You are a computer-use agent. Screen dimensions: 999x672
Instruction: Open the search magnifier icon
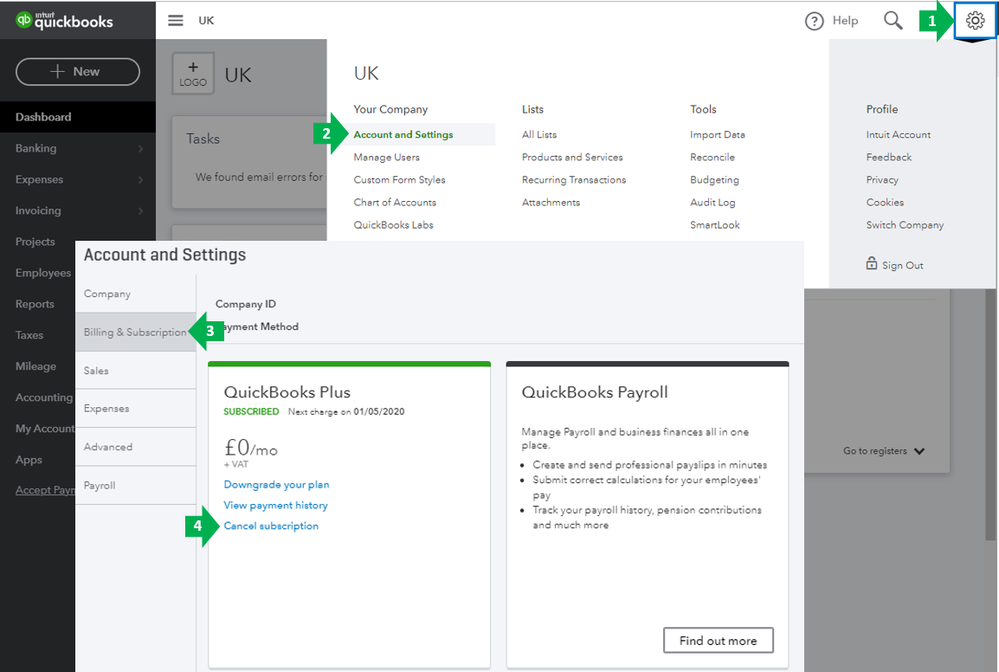(x=893, y=20)
